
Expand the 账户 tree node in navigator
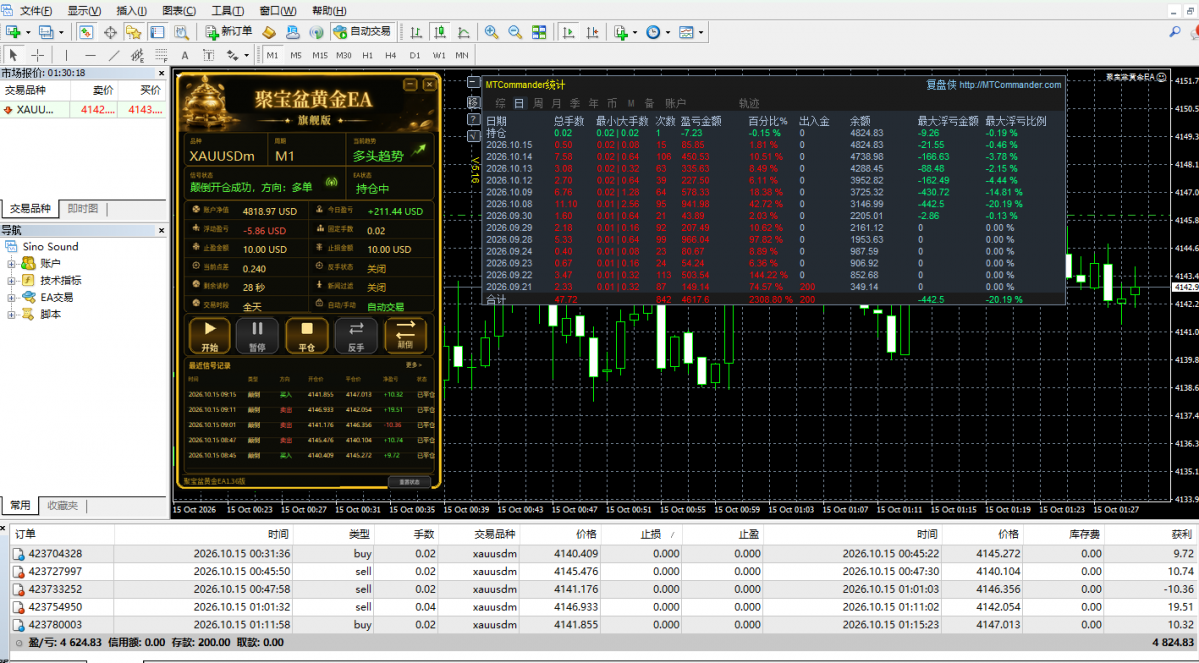(11, 263)
